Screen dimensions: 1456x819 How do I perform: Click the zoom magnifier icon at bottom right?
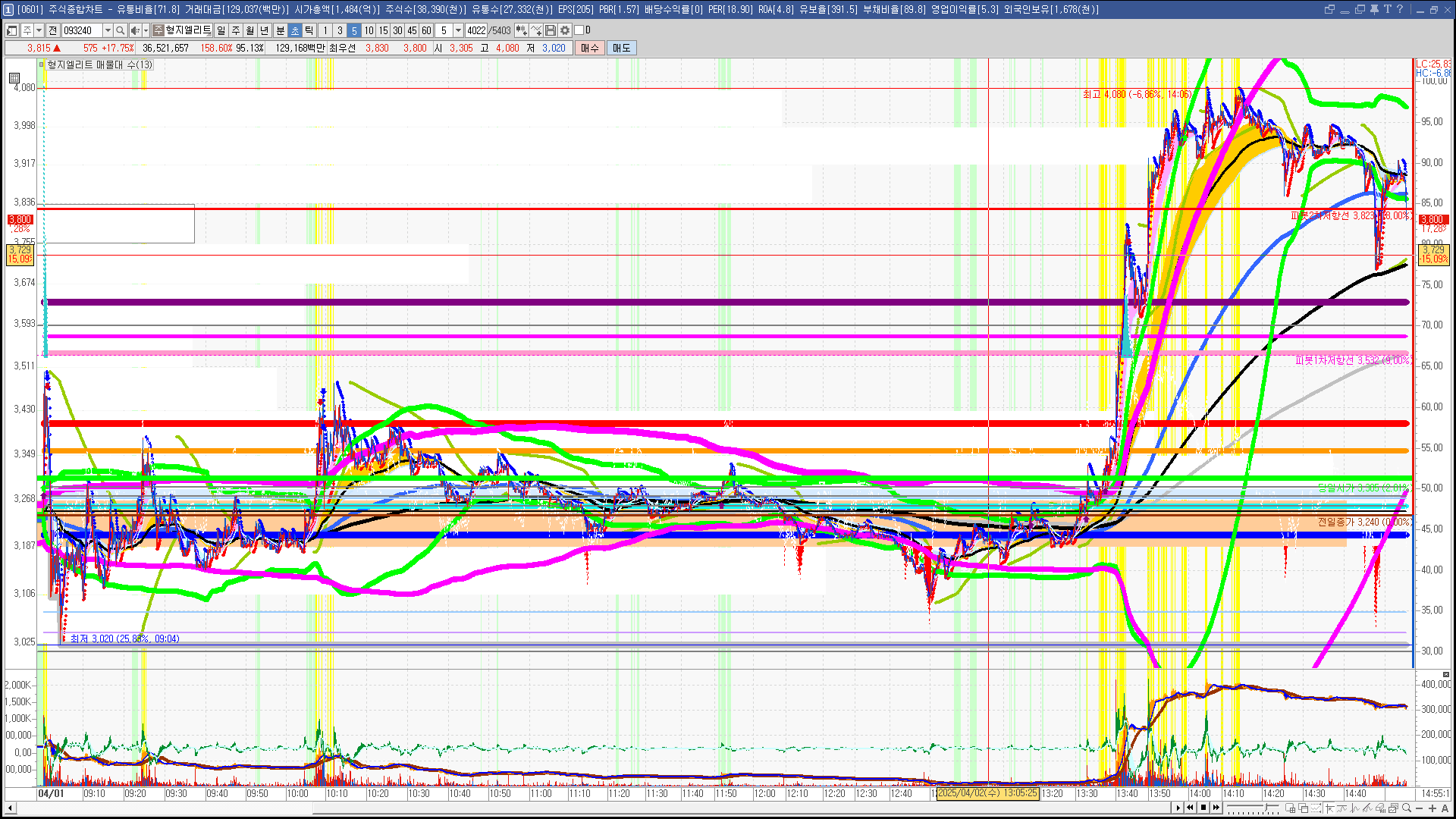(x=1407, y=808)
